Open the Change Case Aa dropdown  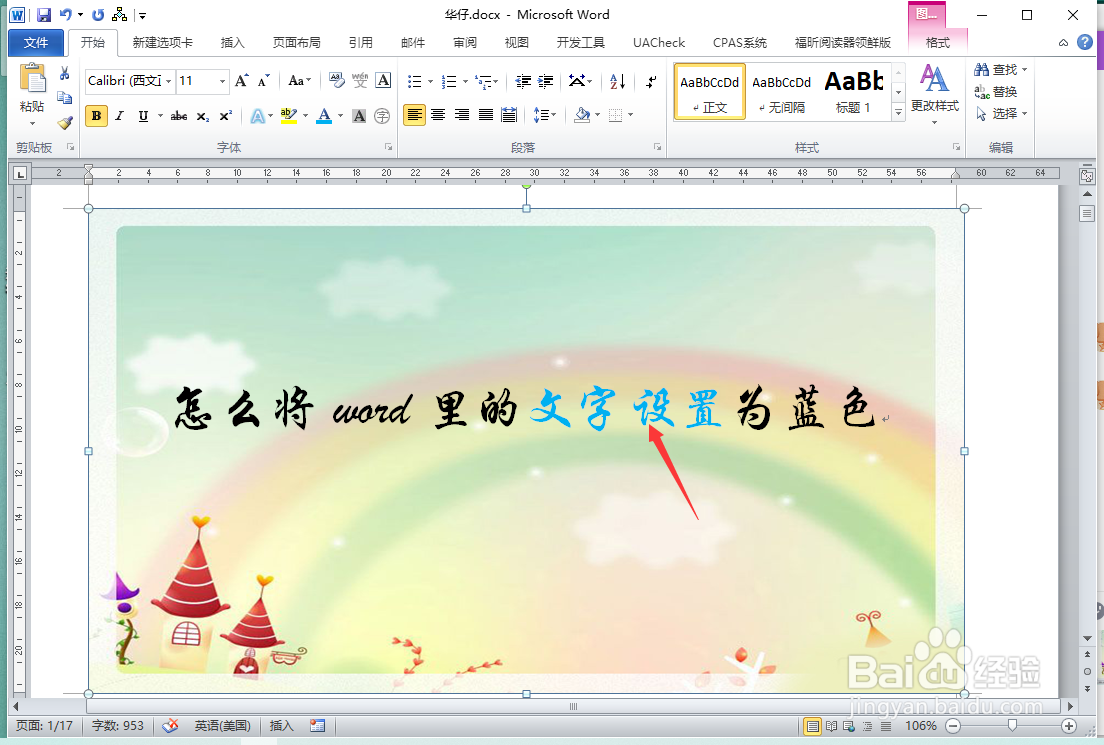[x=299, y=81]
